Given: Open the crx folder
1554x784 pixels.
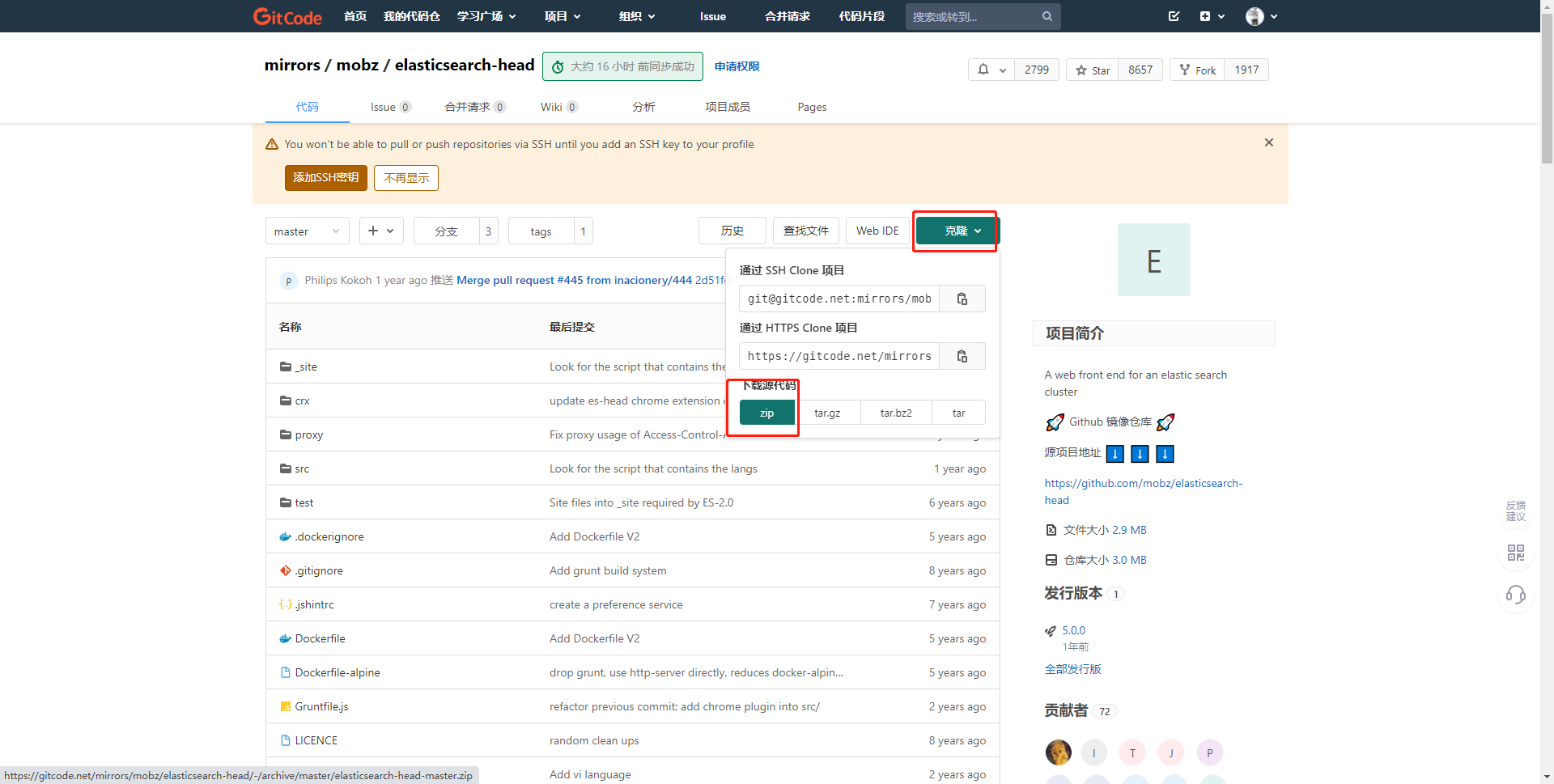Looking at the screenshot, I should point(302,400).
